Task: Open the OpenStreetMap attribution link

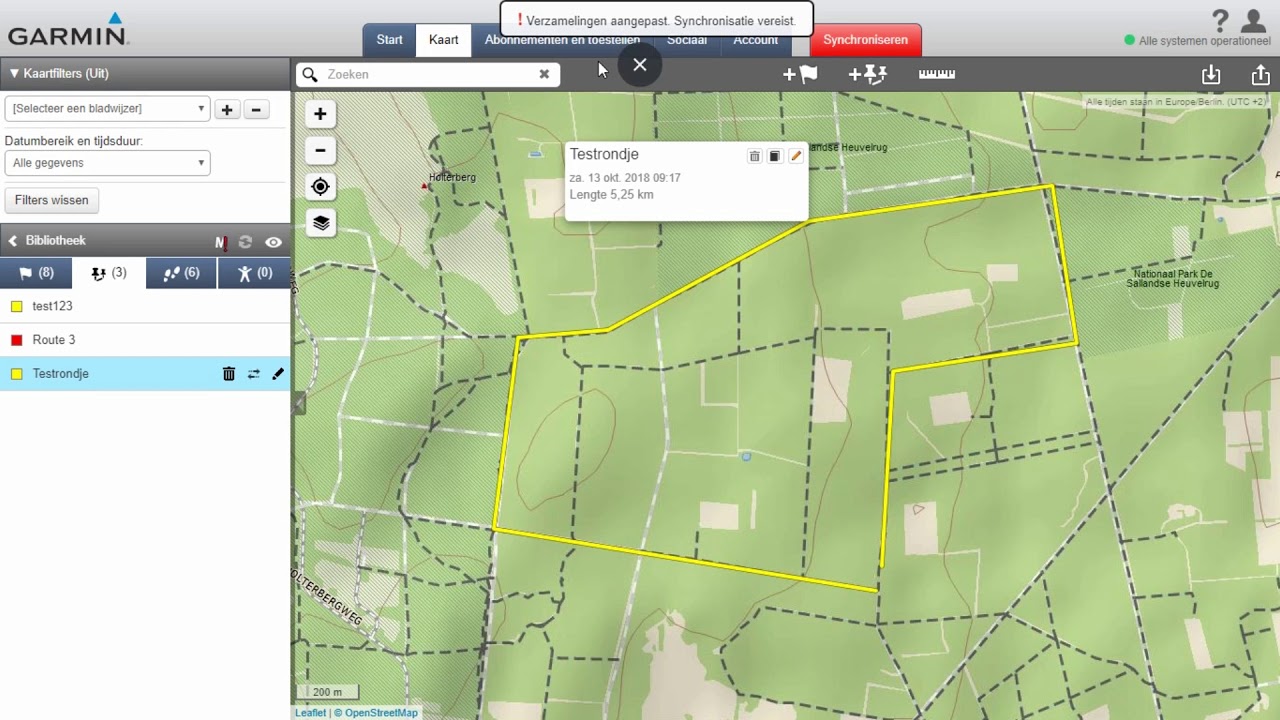Action: (381, 713)
